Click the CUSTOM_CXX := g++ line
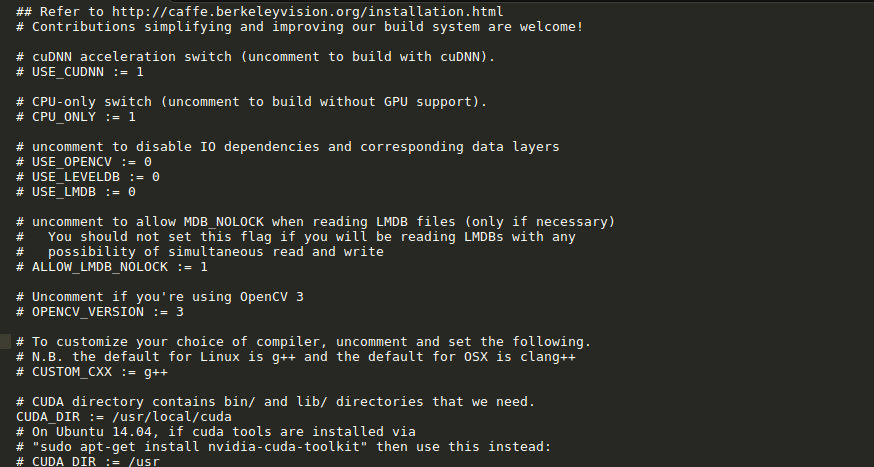Screen dimensions: 874x467 click(x=92, y=372)
